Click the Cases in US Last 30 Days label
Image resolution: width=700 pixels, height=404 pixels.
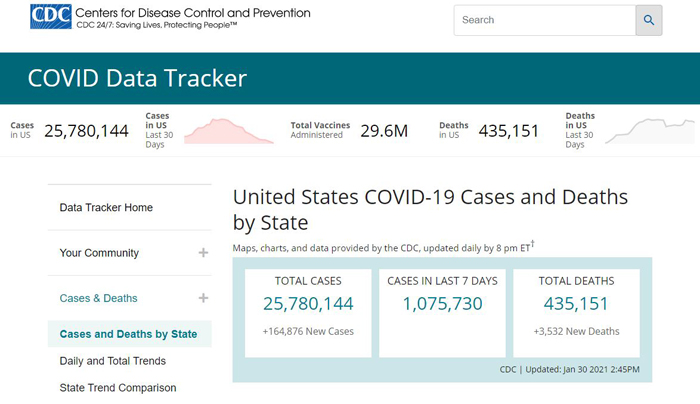coord(159,130)
